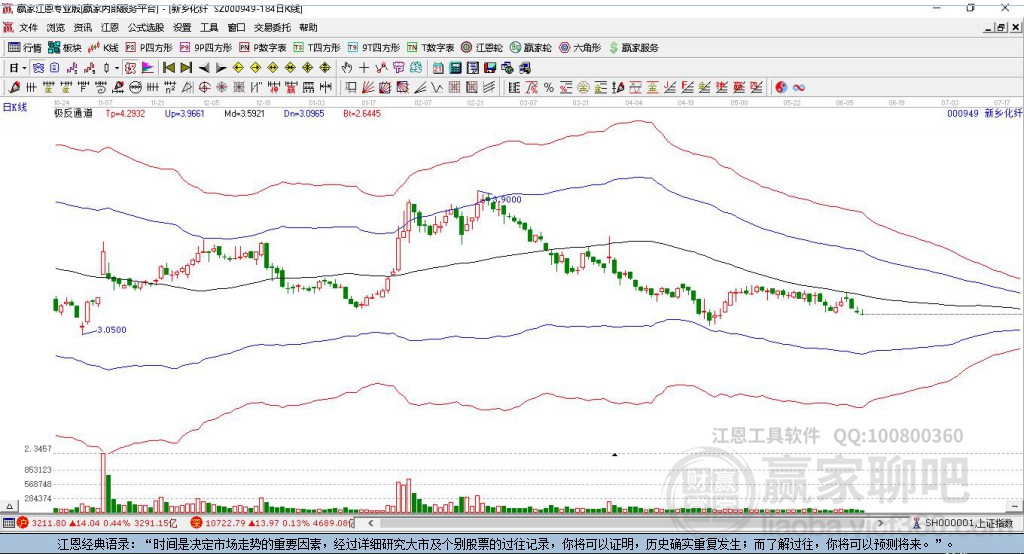This screenshot has width=1024, height=554.
Task: Open the 资讯 menu
Action: pos(82,27)
